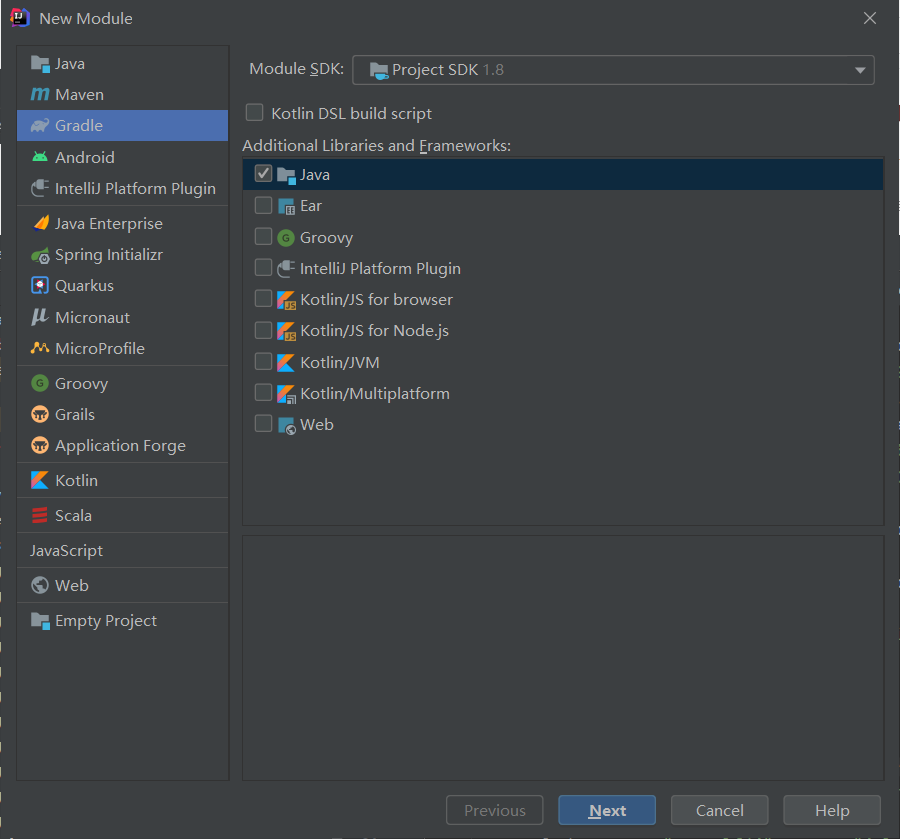This screenshot has height=839, width=900.
Task: Click the "Additional Libraries and Frameworks:" label
Action: click(x=376, y=146)
